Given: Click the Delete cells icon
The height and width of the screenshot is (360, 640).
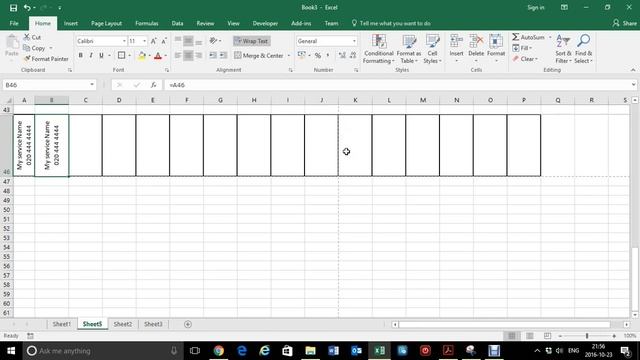Looking at the screenshot, I should 476,42.
